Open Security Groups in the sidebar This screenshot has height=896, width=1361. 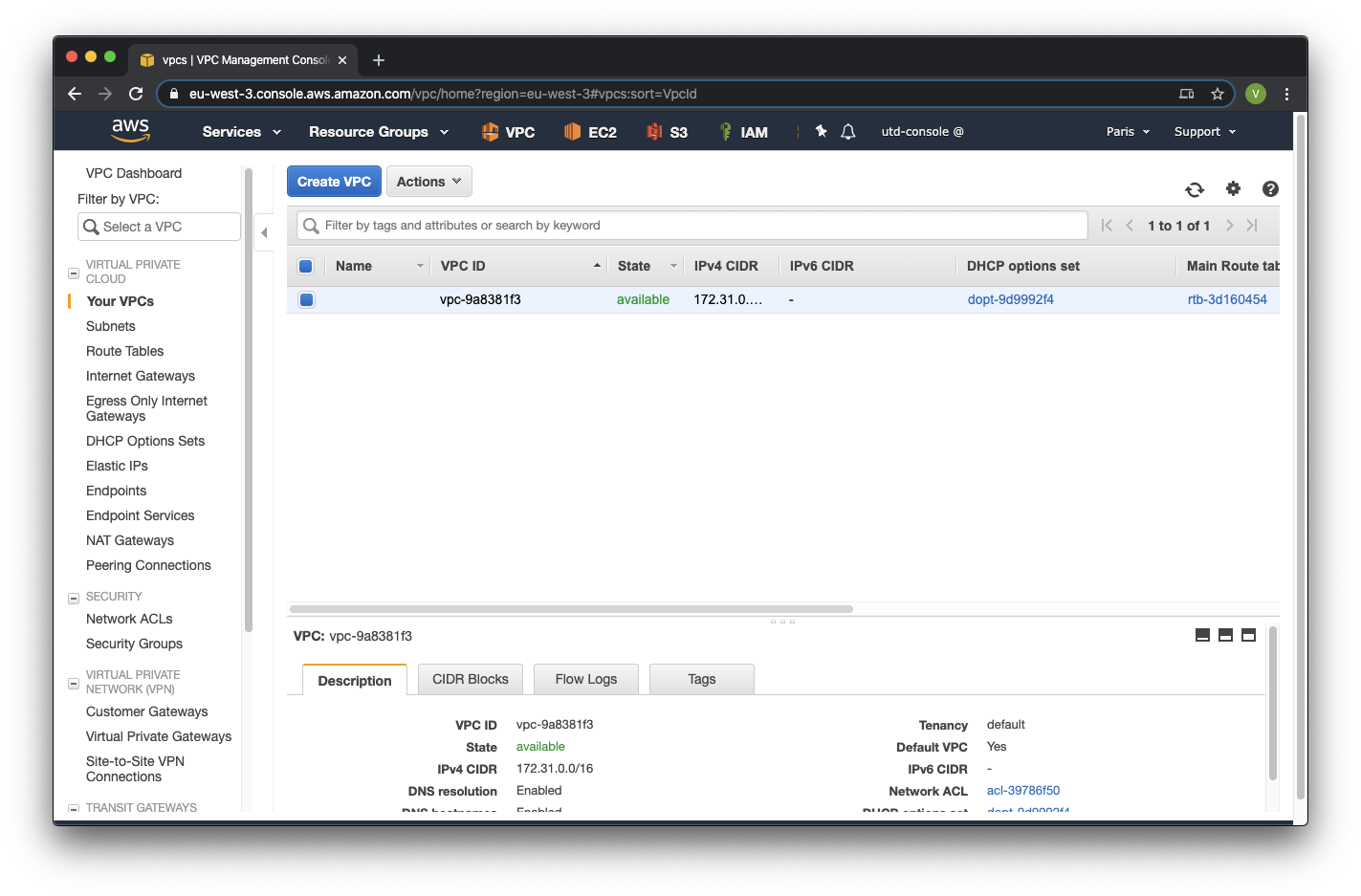(134, 644)
